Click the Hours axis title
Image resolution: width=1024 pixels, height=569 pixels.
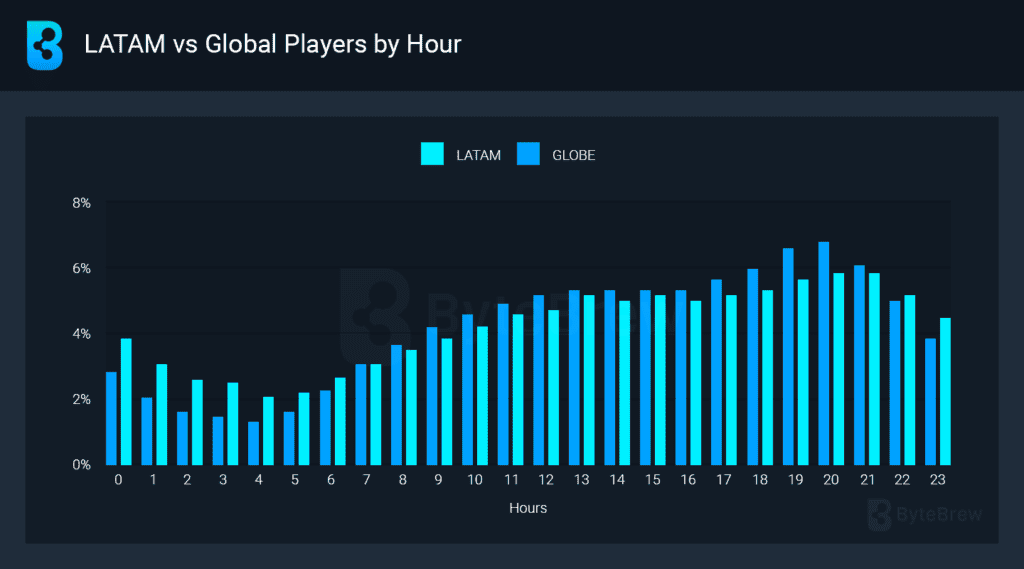(x=527, y=508)
